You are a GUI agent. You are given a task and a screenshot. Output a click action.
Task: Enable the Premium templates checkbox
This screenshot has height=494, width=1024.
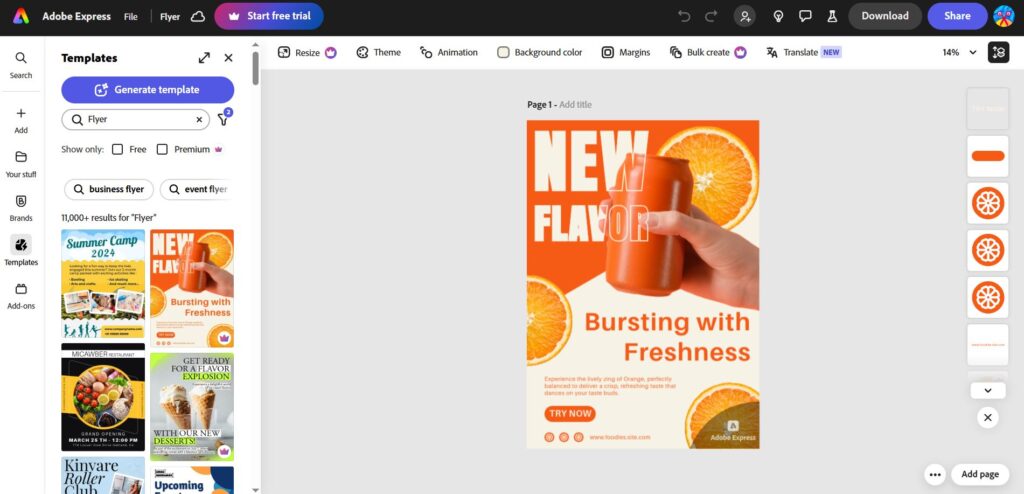point(162,149)
